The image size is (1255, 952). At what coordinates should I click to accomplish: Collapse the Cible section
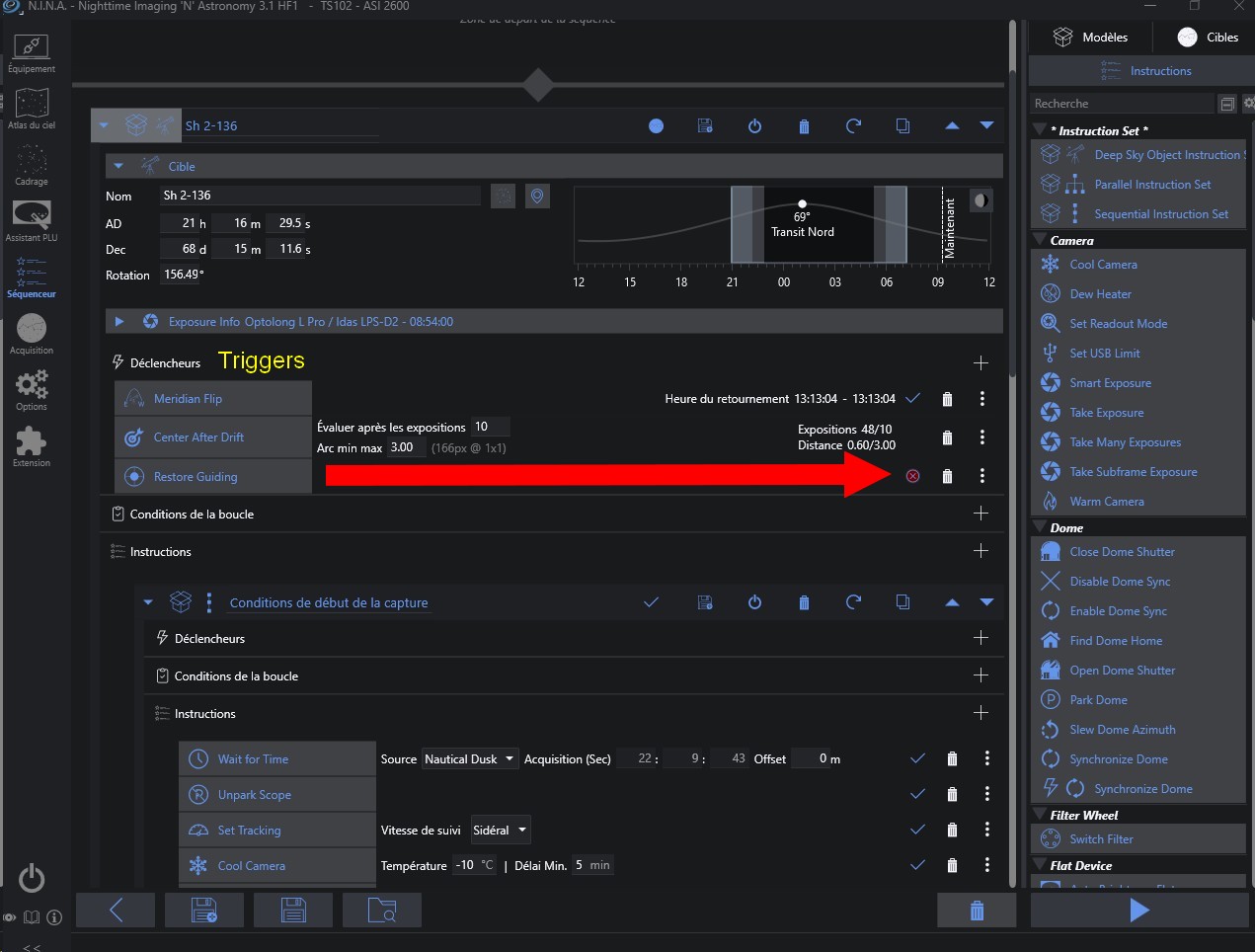click(x=118, y=166)
